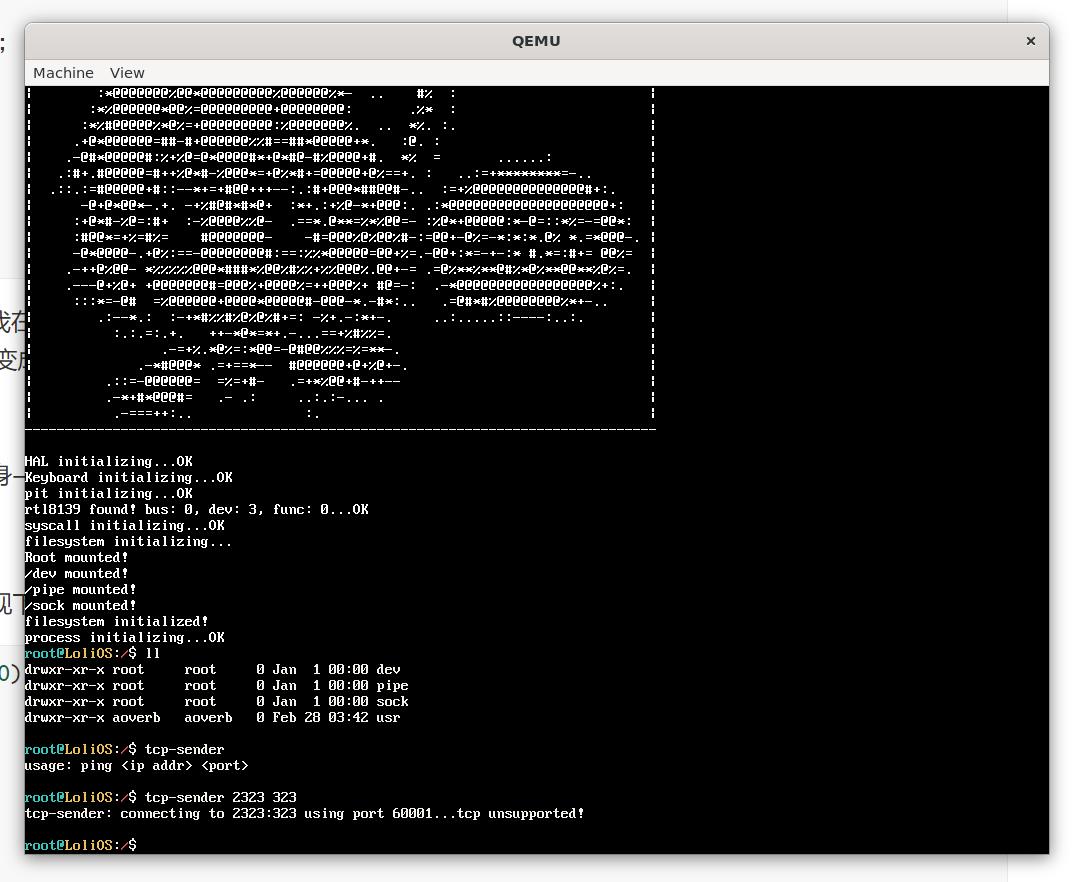The width and height of the screenshot is (1074, 882).
Task: Click the 'dev' directory listing entry
Action: (x=388, y=669)
